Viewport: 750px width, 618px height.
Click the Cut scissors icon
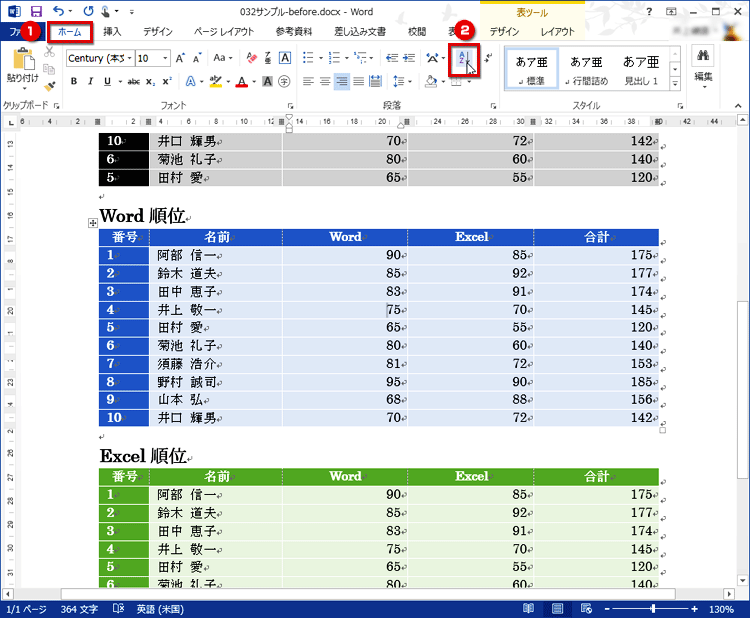coord(49,52)
